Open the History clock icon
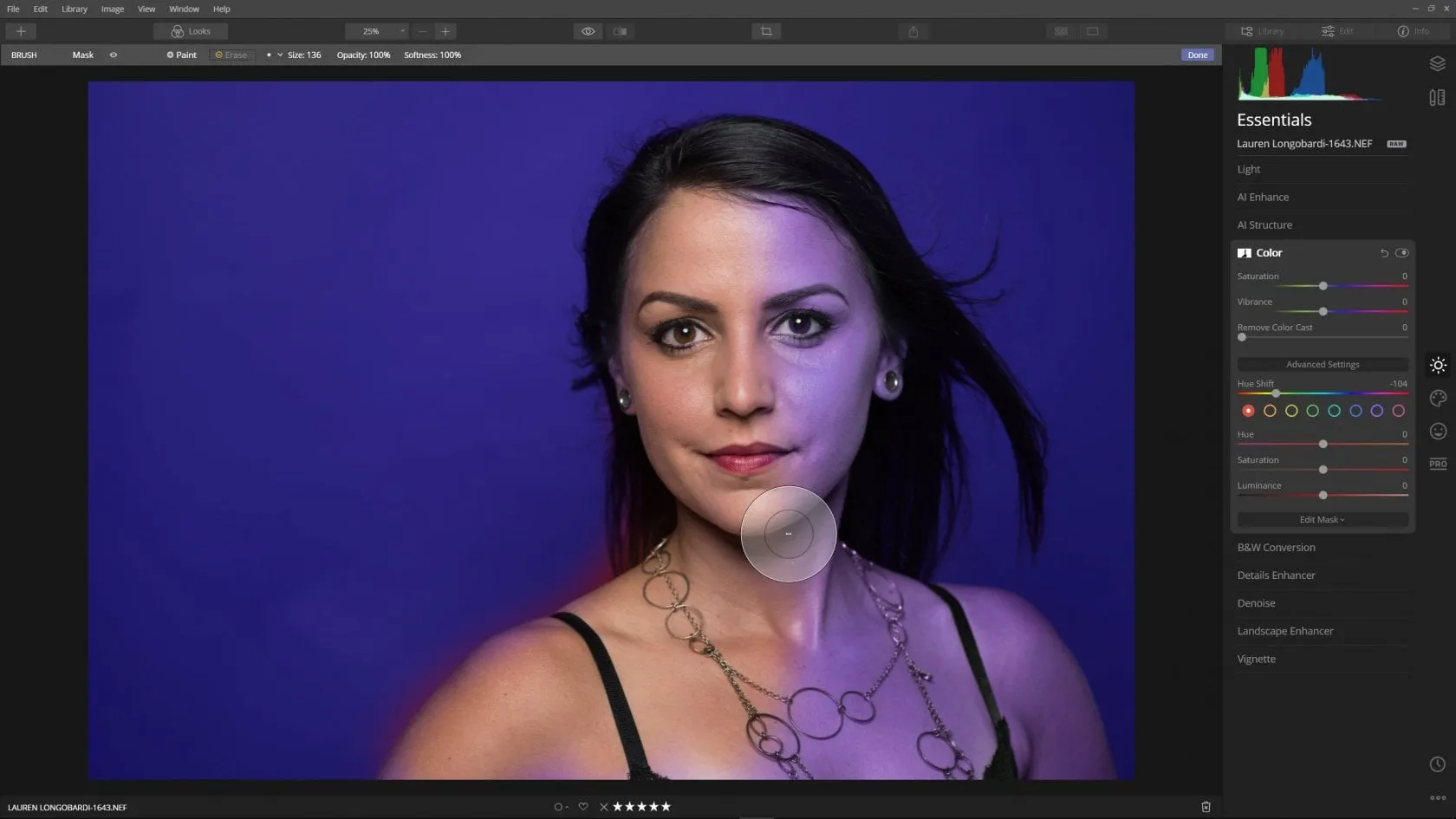The width and height of the screenshot is (1456, 819). coord(1437,764)
